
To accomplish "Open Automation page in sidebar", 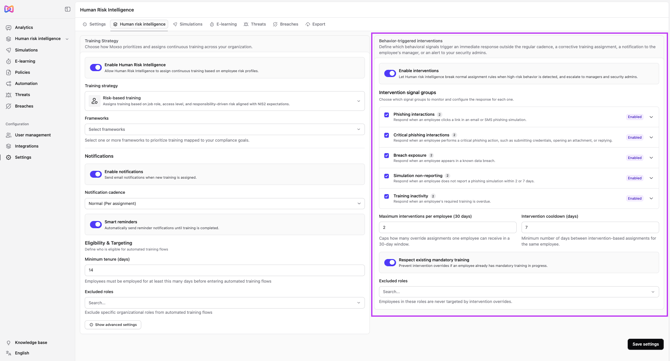I will [26, 83].
